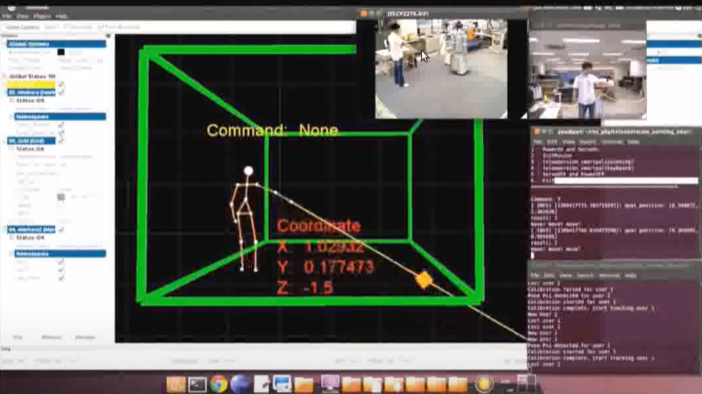Open the text editor dock icon
Screen dimensions: 702x394
[x=261, y=384]
